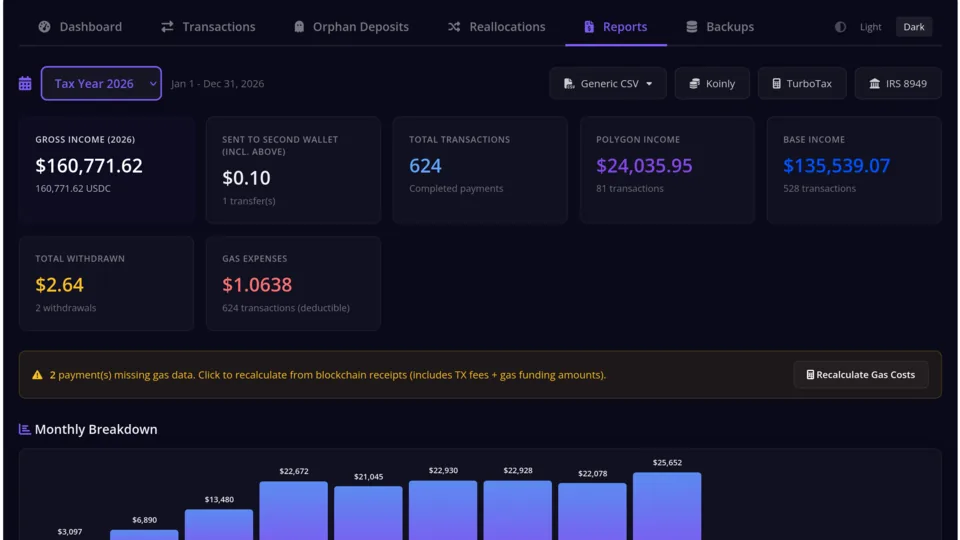Go to the Reallocations tab
The image size is (960, 540).
pos(496,27)
